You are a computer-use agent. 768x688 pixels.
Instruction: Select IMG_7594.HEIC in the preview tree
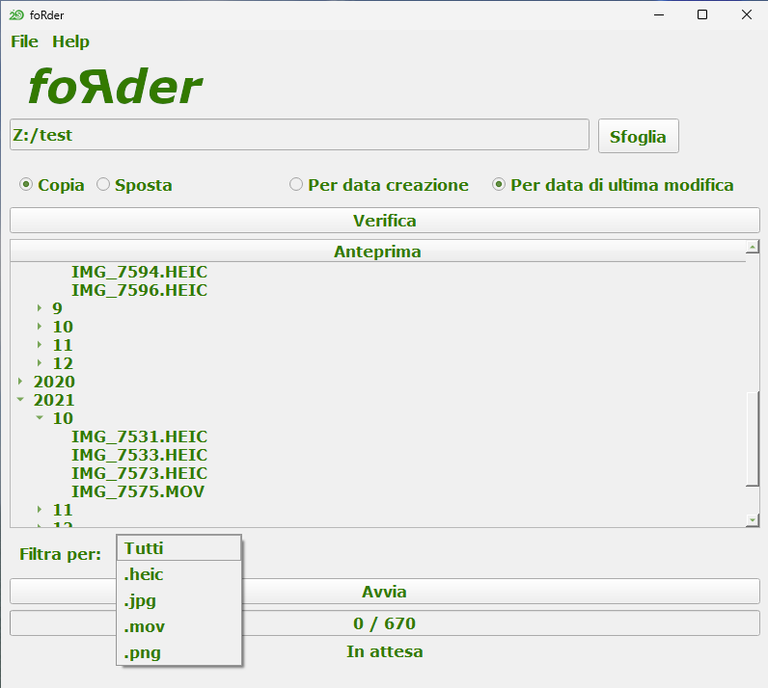pos(139,272)
